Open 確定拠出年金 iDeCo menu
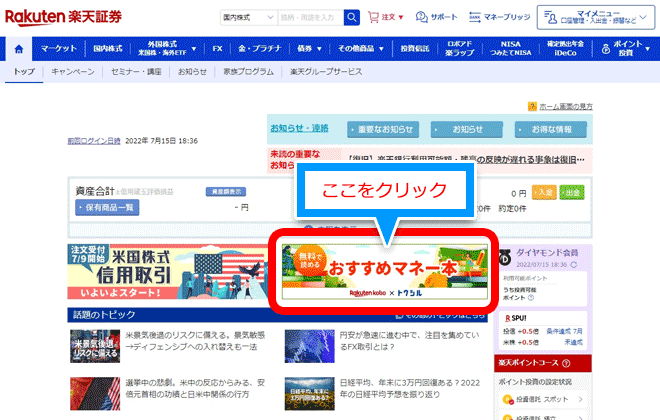Screen dimensions: 660x420 [565, 49]
